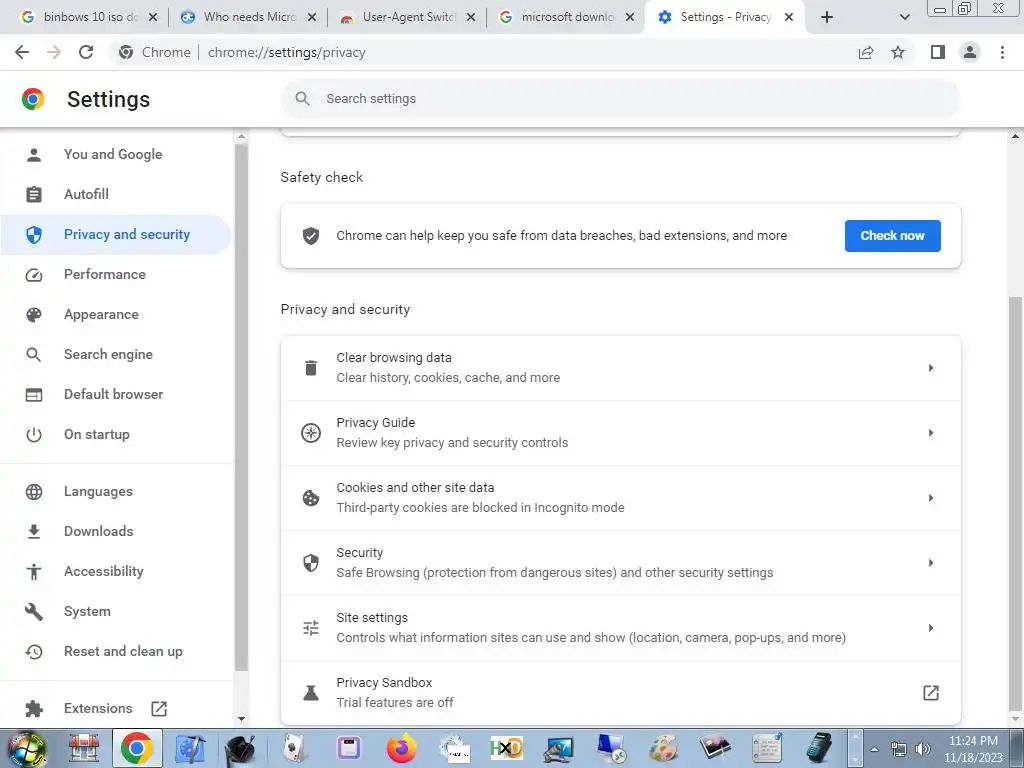Viewport: 1024px width, 768px height.
Task: Expand the Security row arrow
Action: click(931, 563)
